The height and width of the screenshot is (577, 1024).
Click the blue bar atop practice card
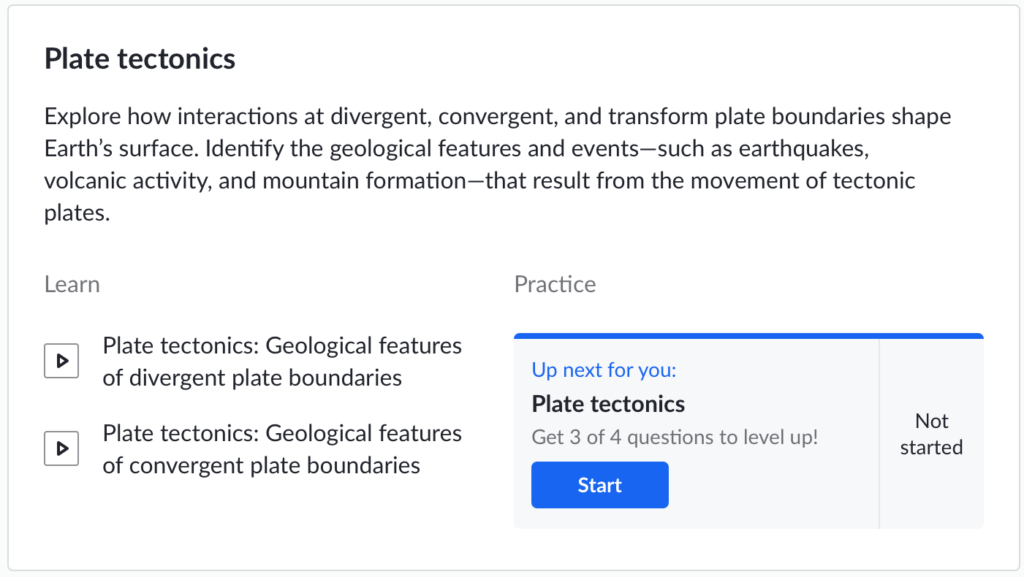[x=748, y=336]
